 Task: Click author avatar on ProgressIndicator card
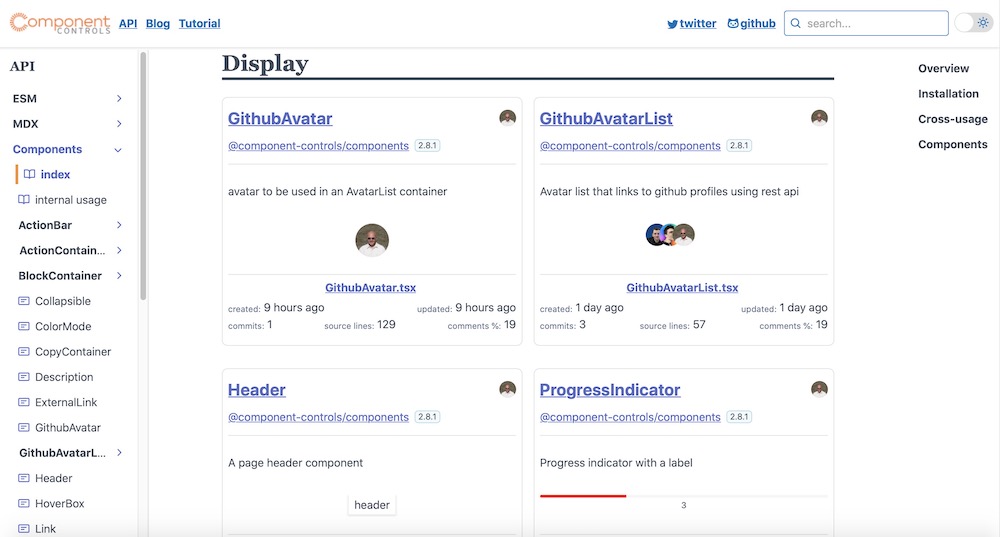pos(820,388)
